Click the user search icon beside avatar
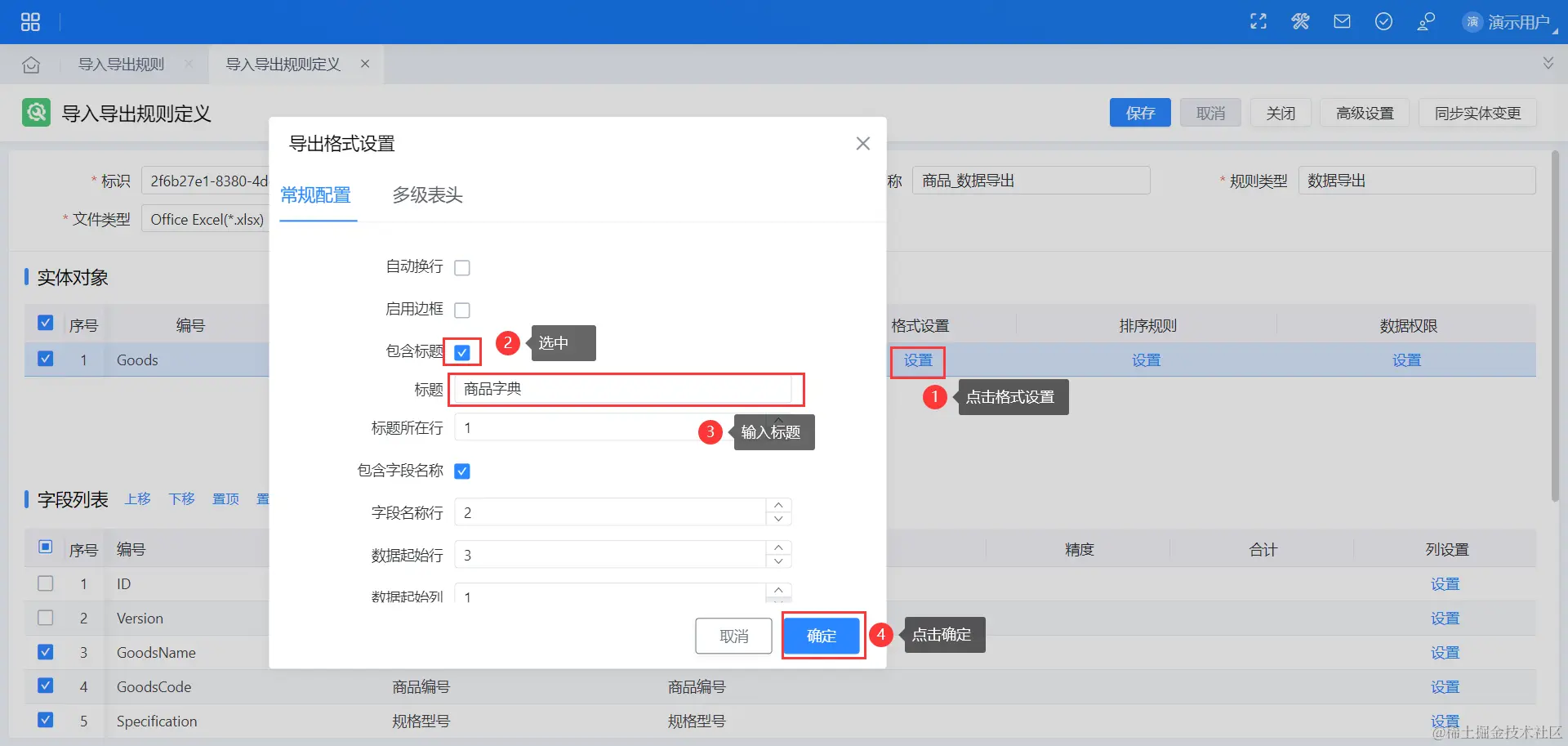This screenshot has height=746, width=1568. pos(1426,22)
